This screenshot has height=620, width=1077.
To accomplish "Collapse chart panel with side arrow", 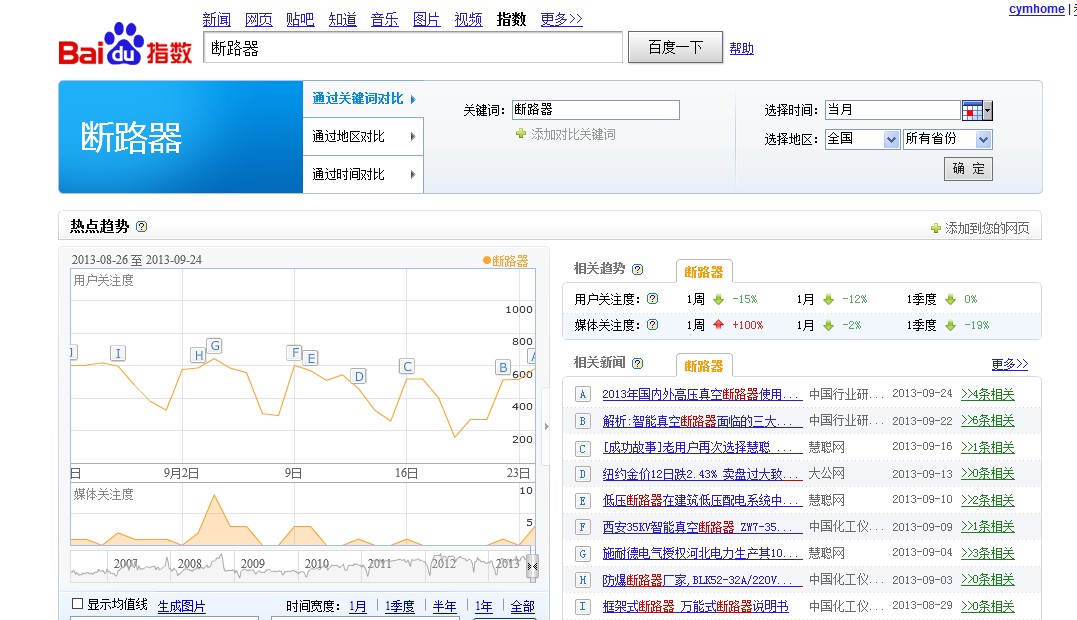I will click(x=547, y=426).
